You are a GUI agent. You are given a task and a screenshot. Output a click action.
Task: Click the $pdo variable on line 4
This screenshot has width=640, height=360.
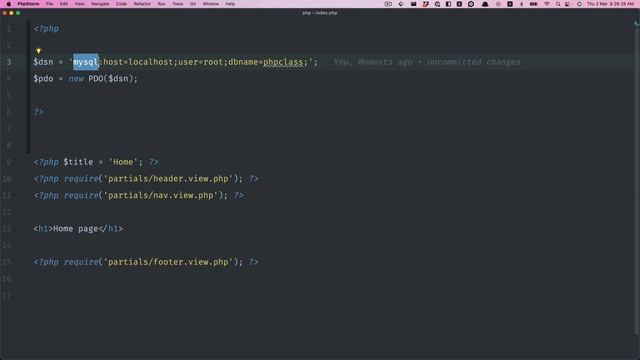pyautogui.click(x=43, y=79)
